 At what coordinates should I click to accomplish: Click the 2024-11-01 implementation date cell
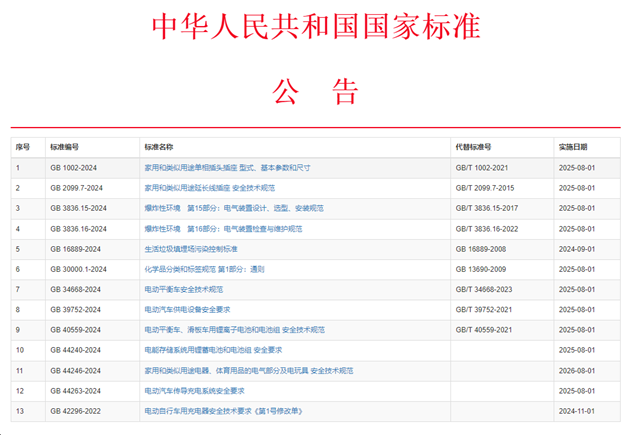pyautogui.click(x=577, y=411)
